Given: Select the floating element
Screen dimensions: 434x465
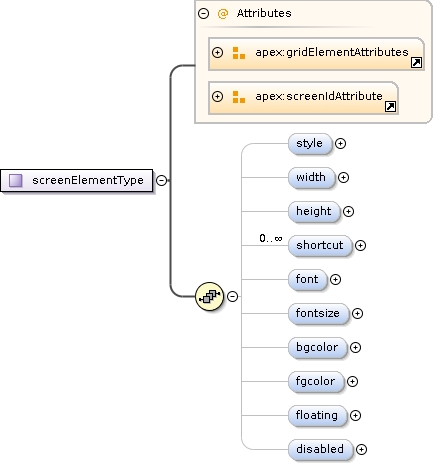Looking at the screenshot, I should click(x=317, y=415).
